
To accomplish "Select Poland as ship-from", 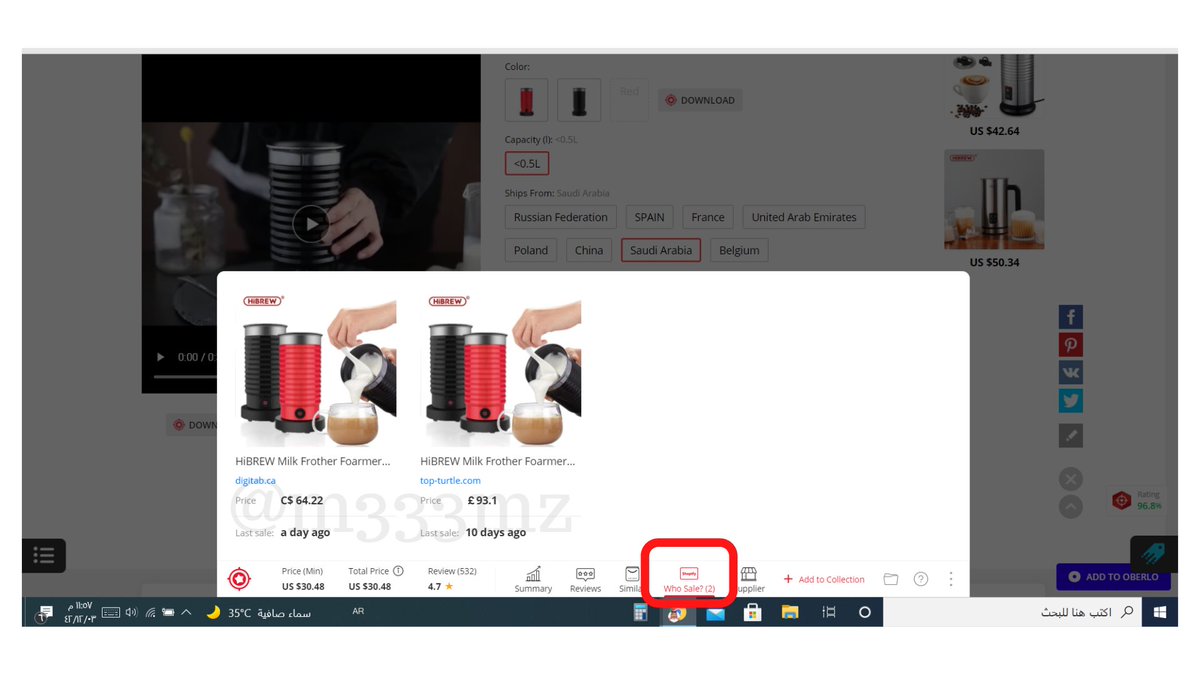I will [531, 250].
